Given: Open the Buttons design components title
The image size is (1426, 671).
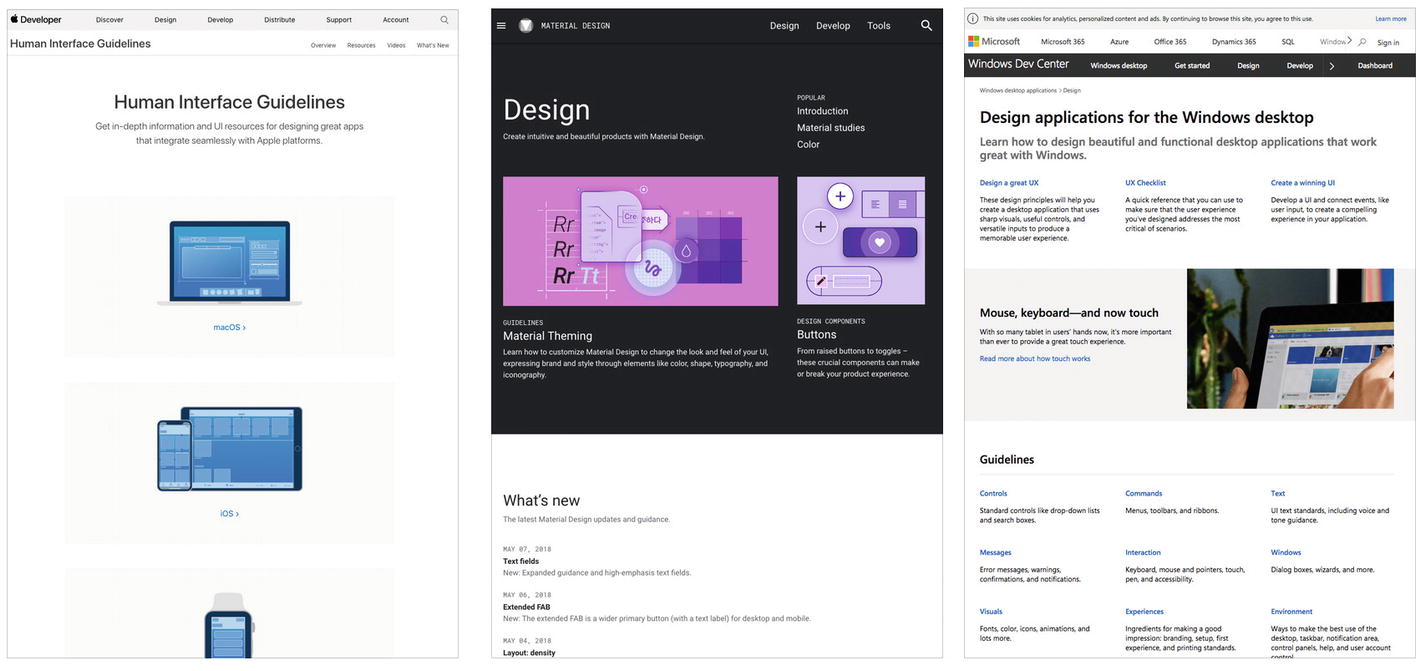Looking at the screenshot, I should point(816,335).
